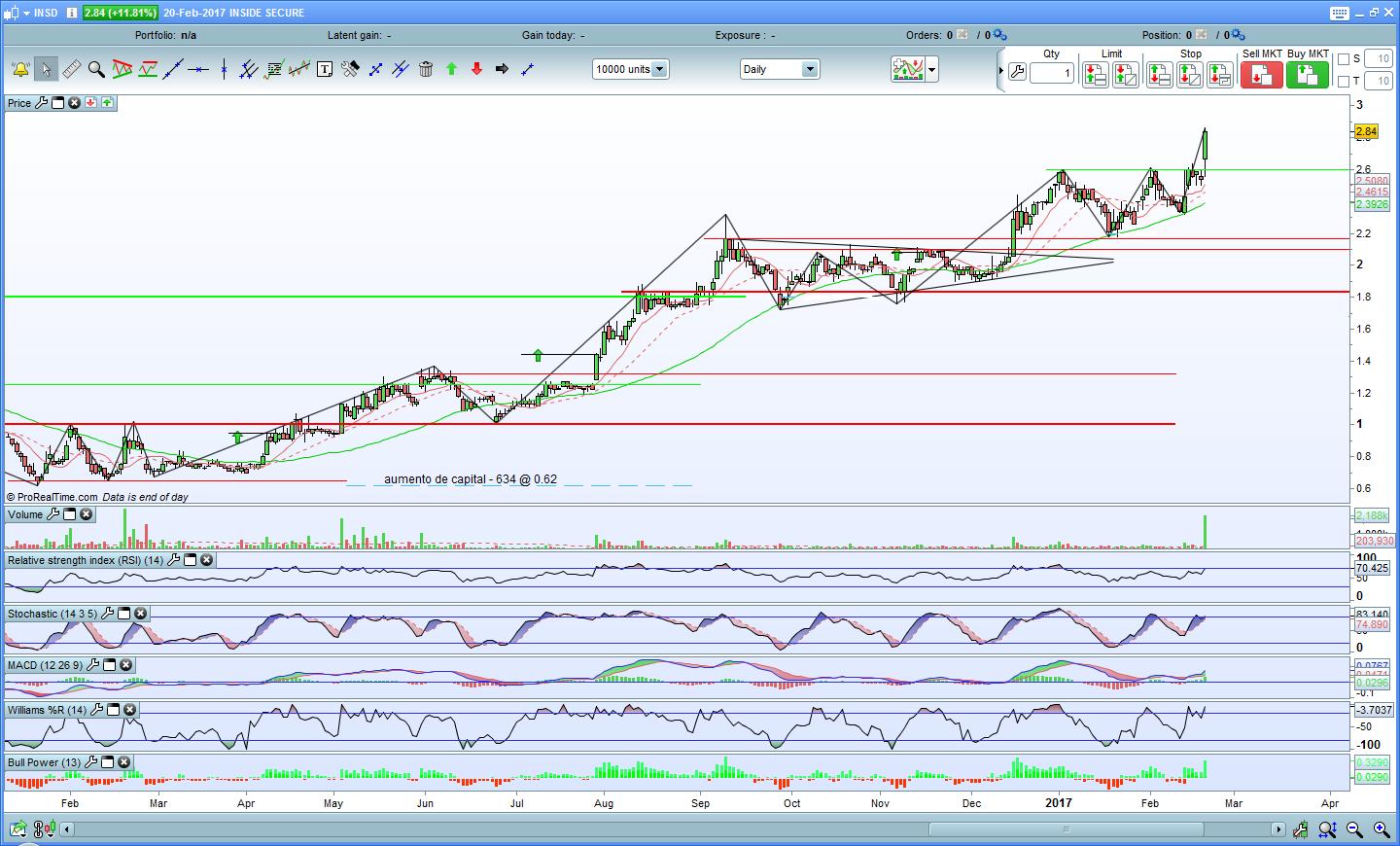Open the on-screen keyboard icon in title bar
The height and width of the screenshot is (846, 1400).
(1340, 13)
